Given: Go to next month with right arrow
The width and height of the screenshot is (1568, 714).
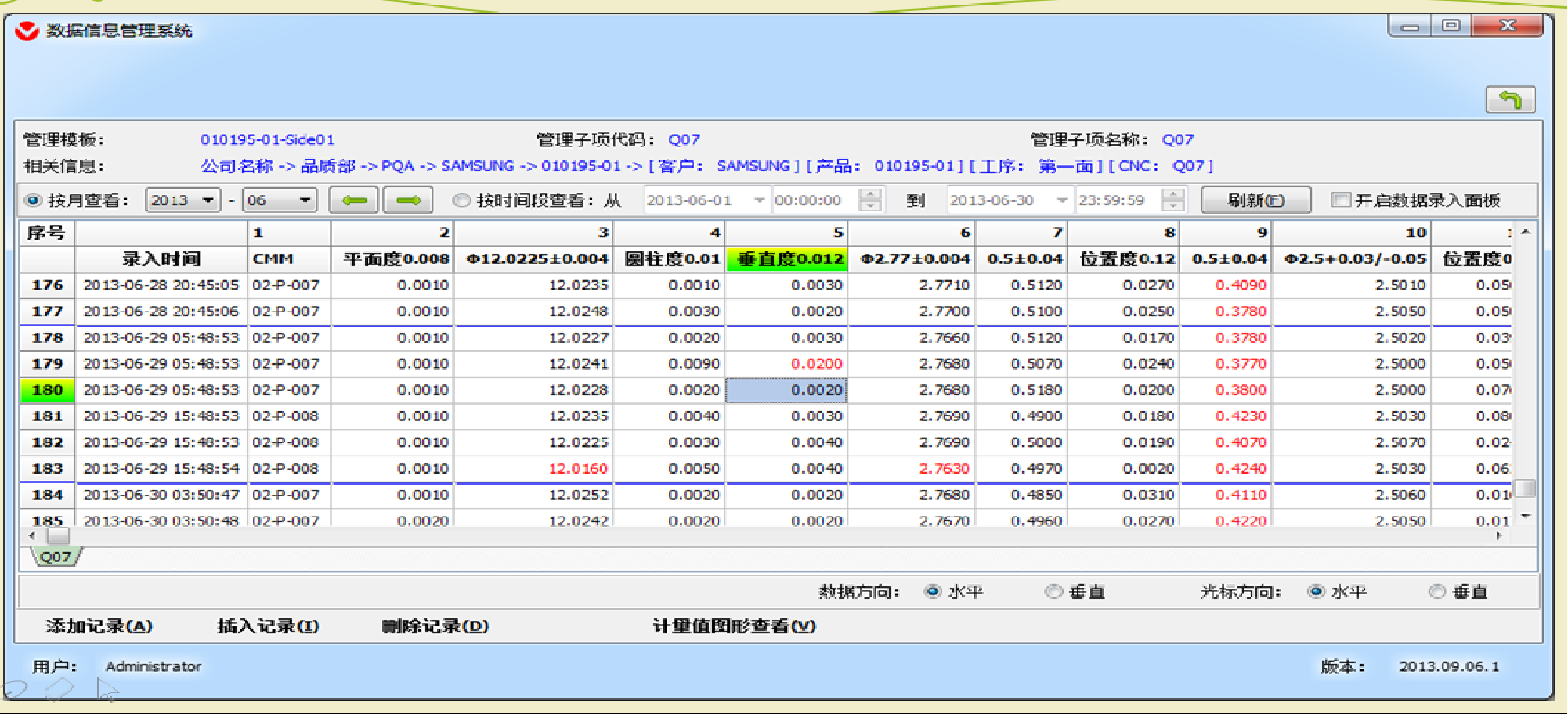Looking at the screenshot, I should [407, 200].
